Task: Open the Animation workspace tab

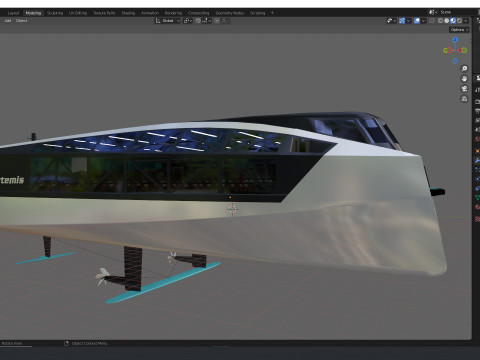Action: [150, 13]
